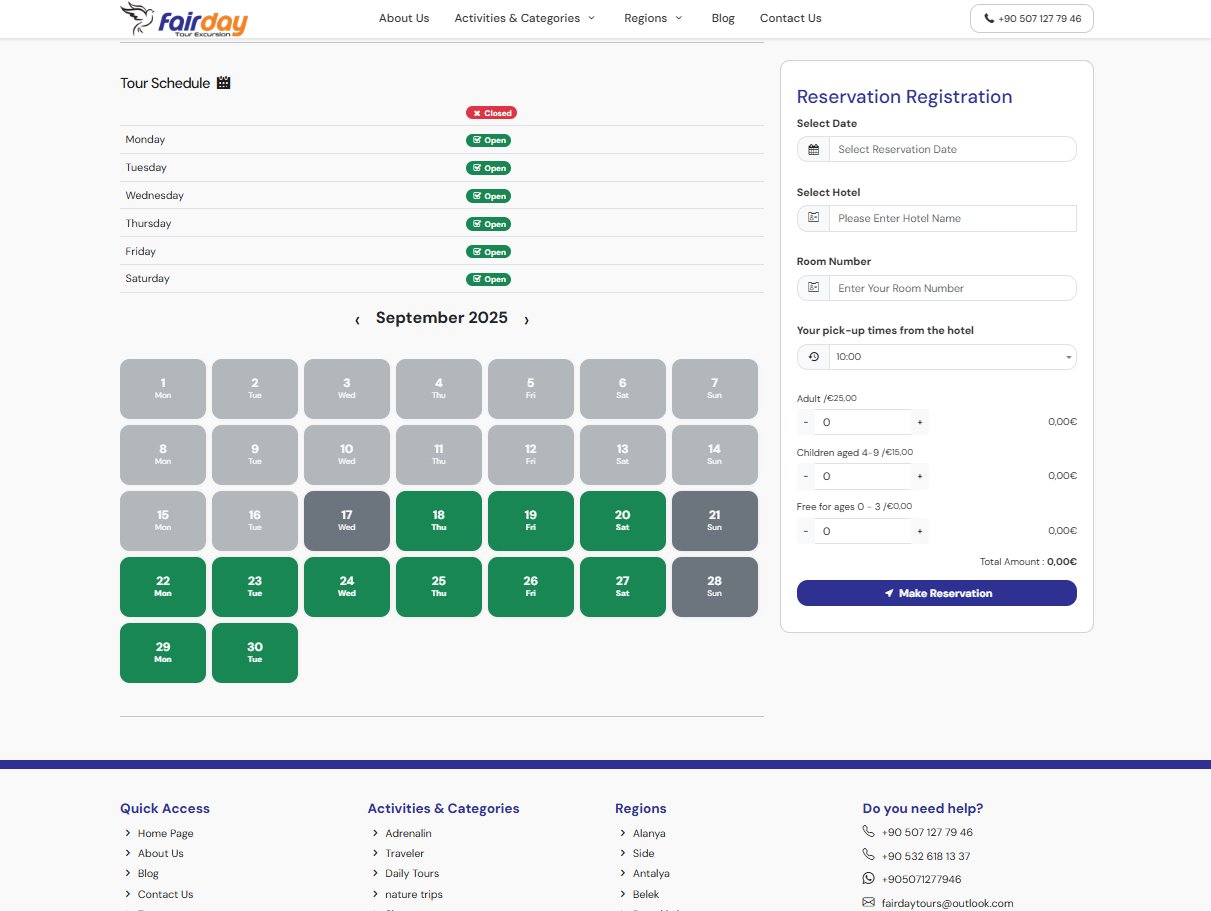This screenshot has width=1211, height=911.
Task: Click the phone number button in header
Action: coord(1031,19)
